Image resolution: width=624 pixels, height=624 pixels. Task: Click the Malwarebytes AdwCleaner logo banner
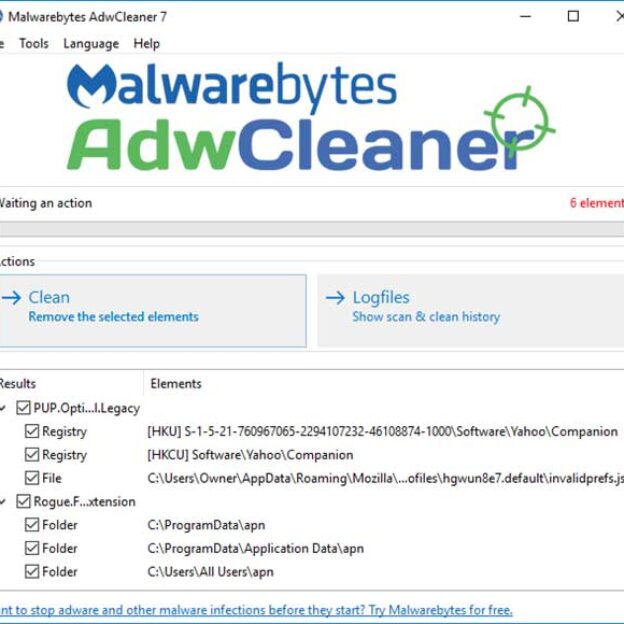point(311,117)
